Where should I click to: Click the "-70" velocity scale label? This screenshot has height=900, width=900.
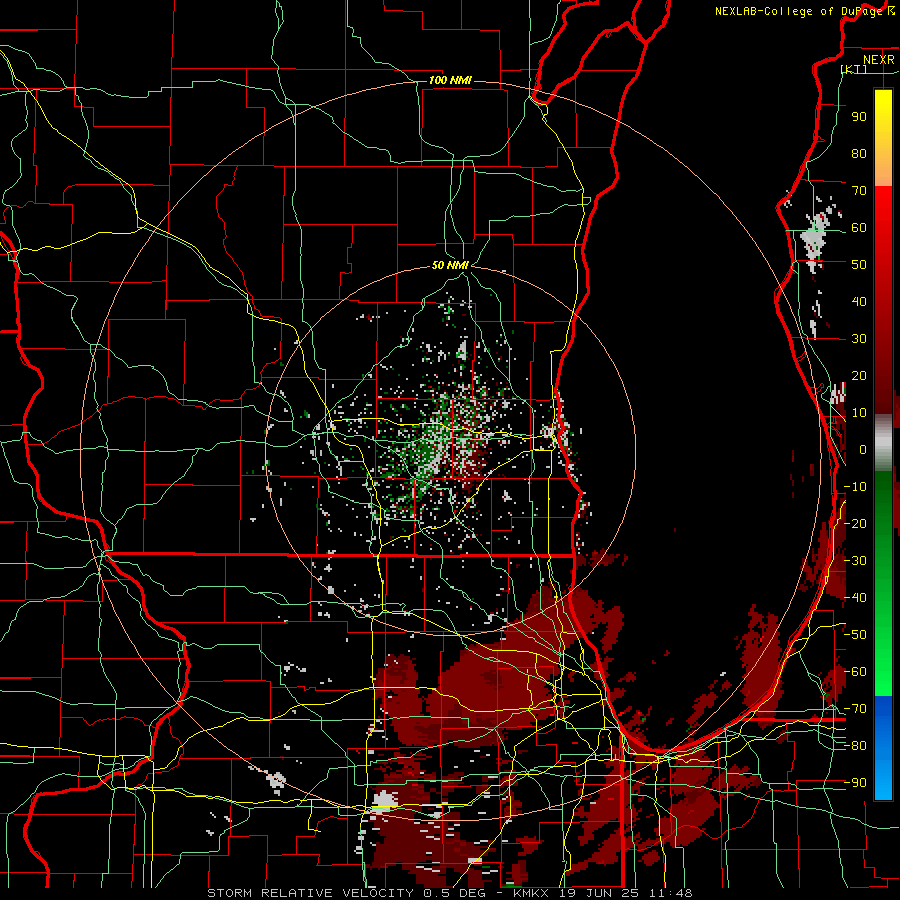pos(855,709)
